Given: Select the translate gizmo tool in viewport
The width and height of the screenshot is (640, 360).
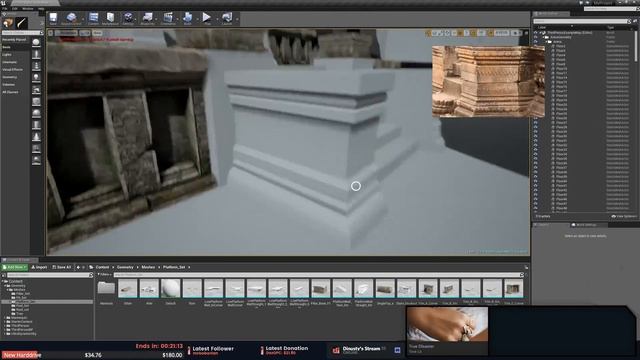Looking at the screenshot, I should point(429,33).
